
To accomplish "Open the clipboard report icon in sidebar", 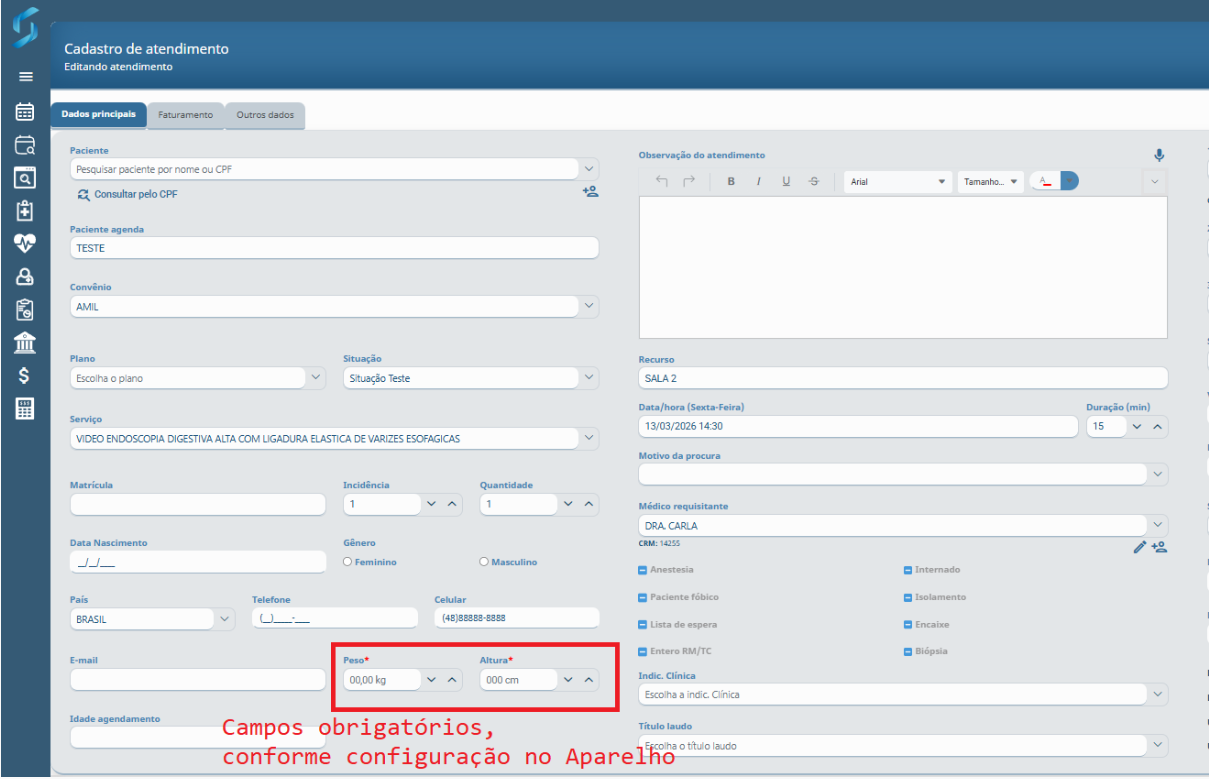I will pyautogui.click(x=25, y=310).
